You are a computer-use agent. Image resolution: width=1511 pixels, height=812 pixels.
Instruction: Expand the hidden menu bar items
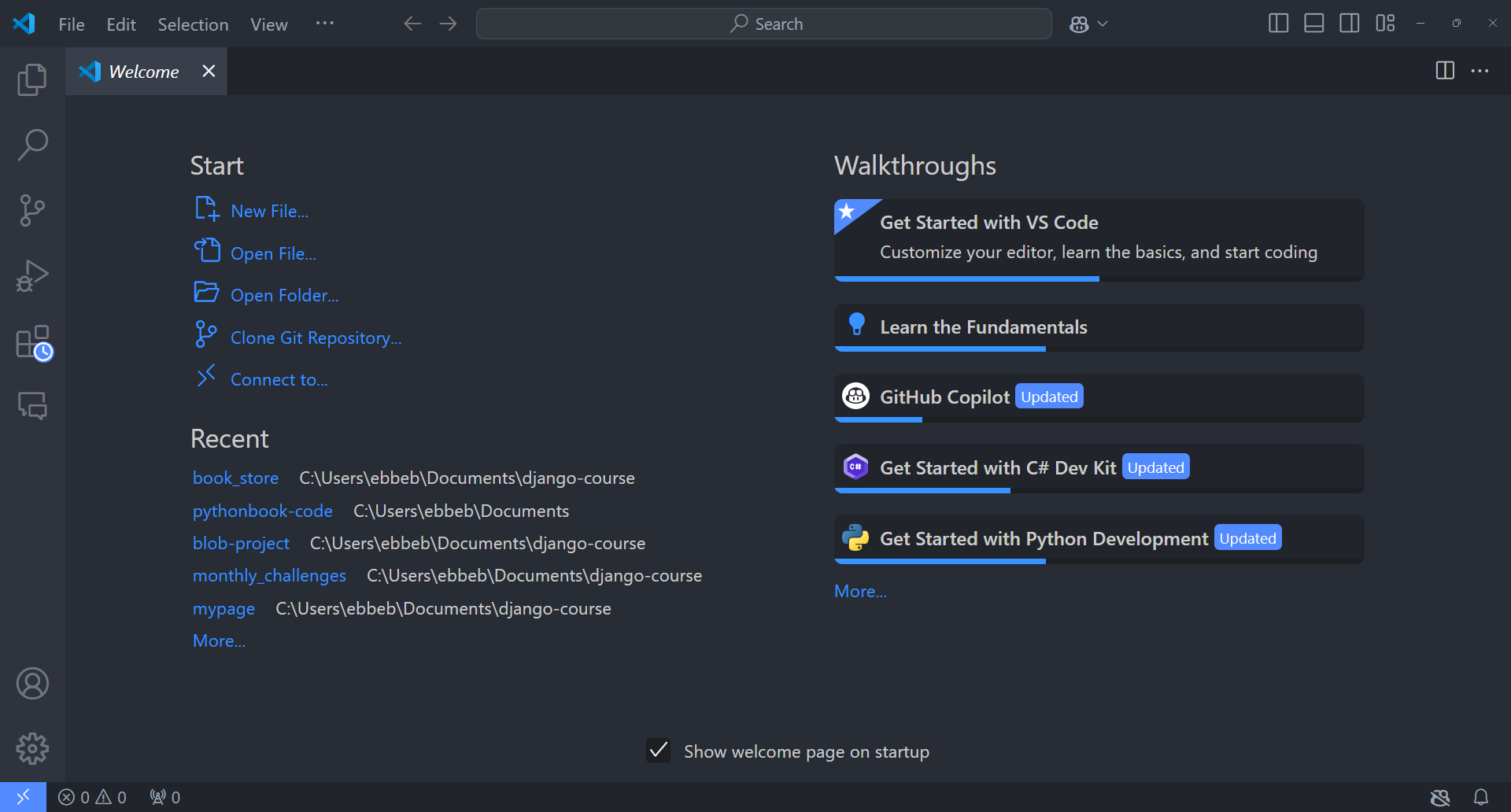point(324,24)
